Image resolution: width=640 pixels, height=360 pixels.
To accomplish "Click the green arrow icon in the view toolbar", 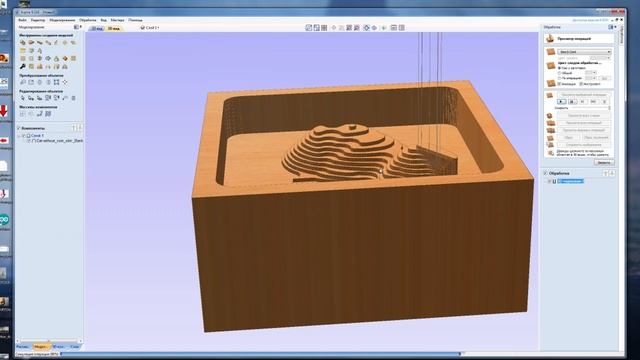I will click(384, 28).
